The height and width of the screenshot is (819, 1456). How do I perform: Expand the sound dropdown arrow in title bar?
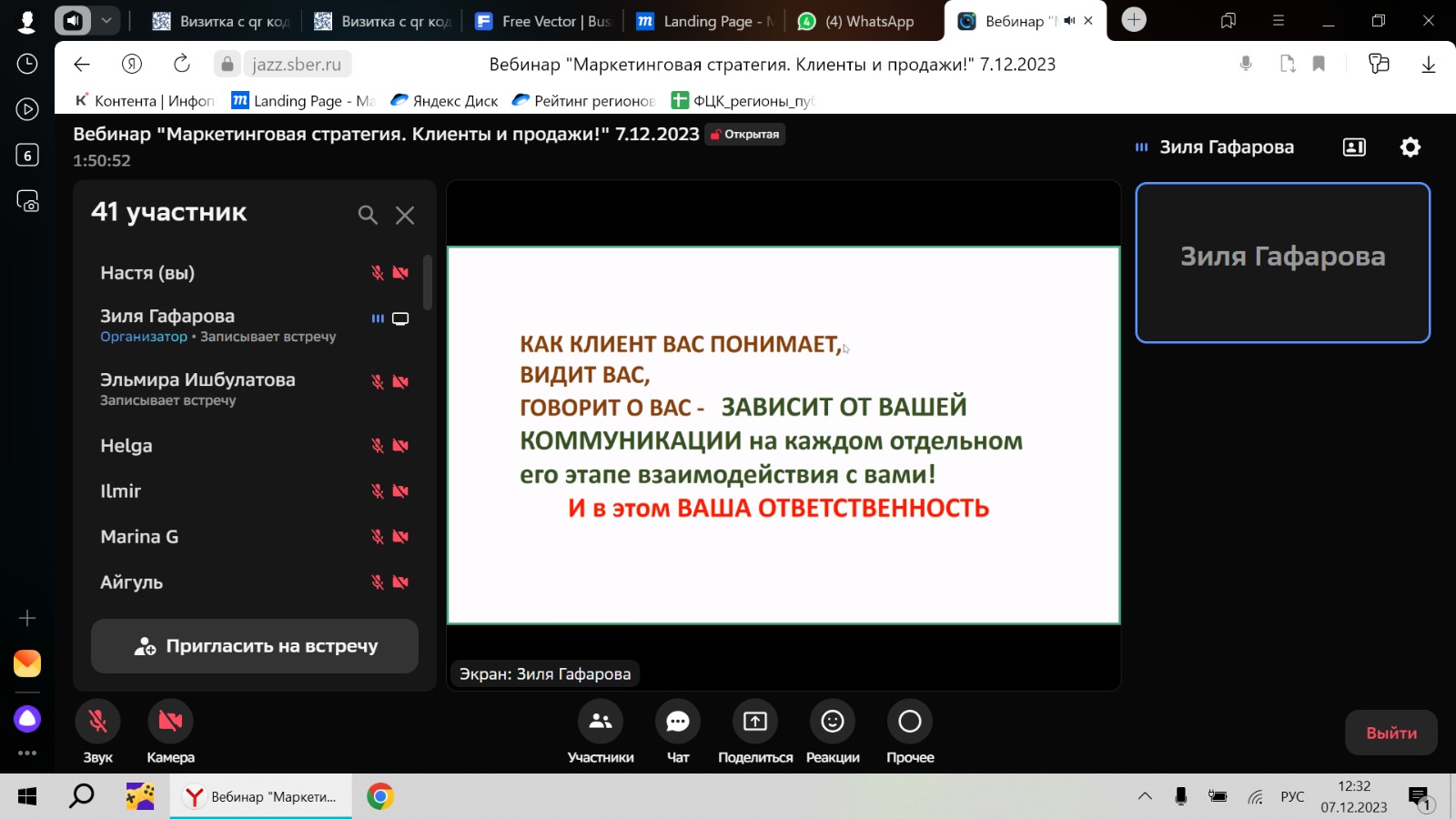pyautogui.click(x=106, y=20)
